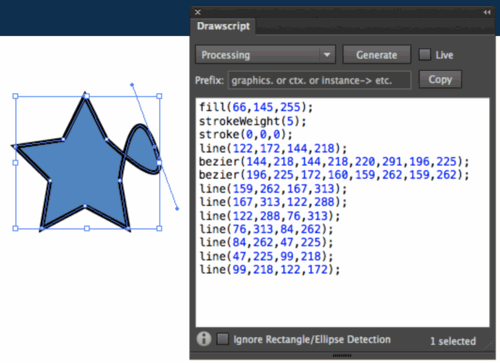Select the Drawscript tab
Viewport: 500px width, 363px height.
pos(223,26)
